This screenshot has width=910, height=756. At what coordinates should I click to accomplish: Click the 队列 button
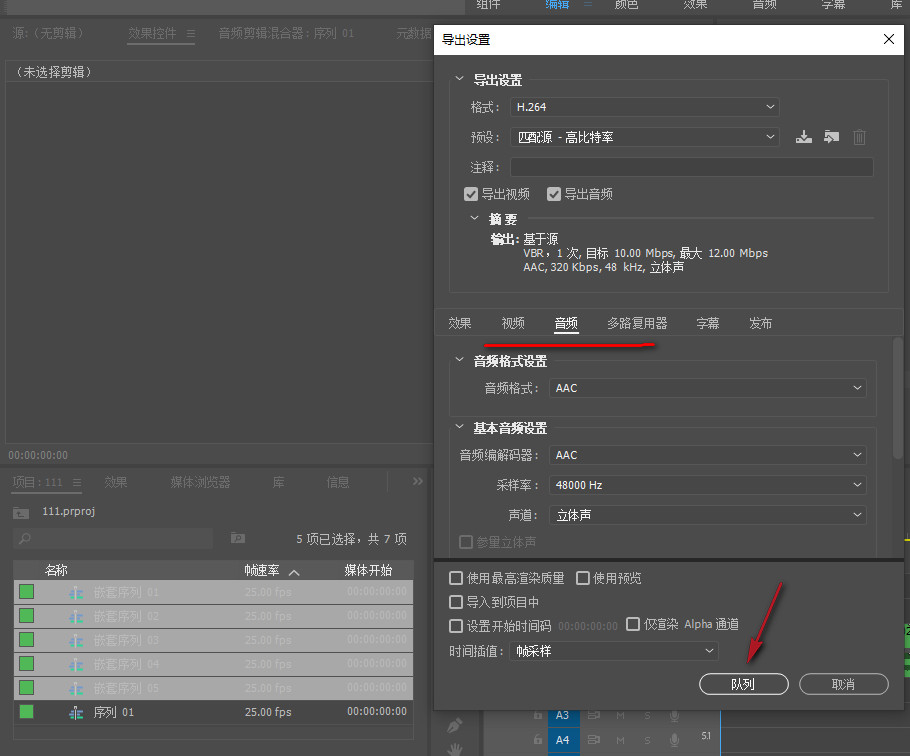[x=743, y=684]
